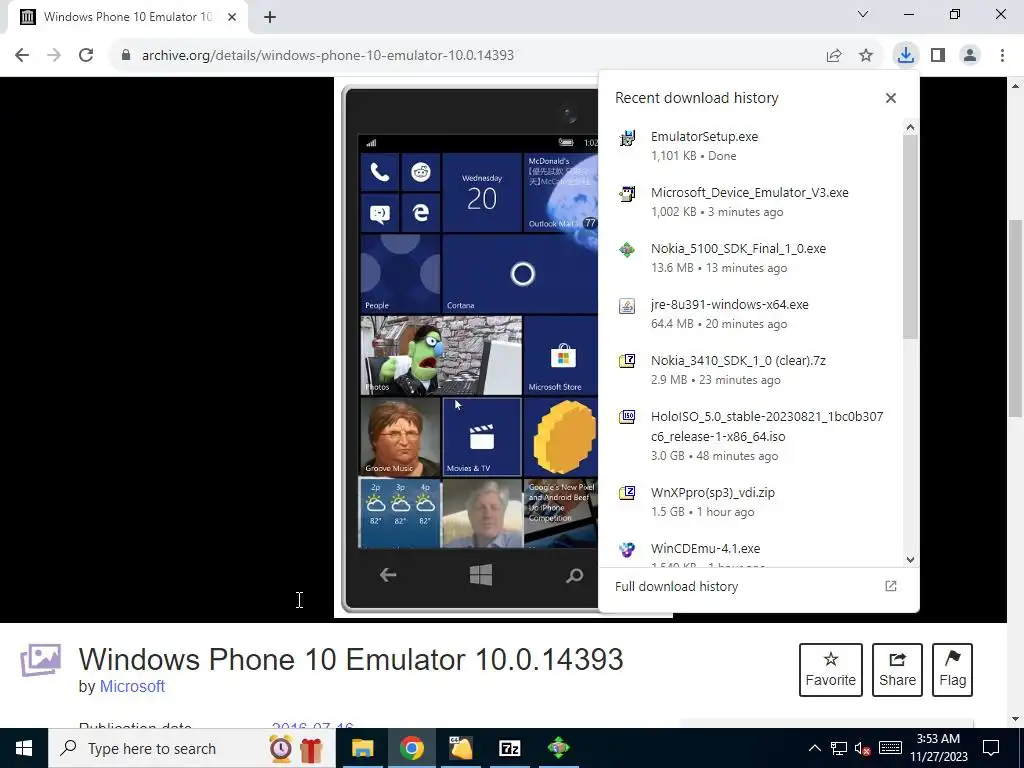Open the touch keyboard tray icon
The image size is (1024, 768).
coord(890,748)
